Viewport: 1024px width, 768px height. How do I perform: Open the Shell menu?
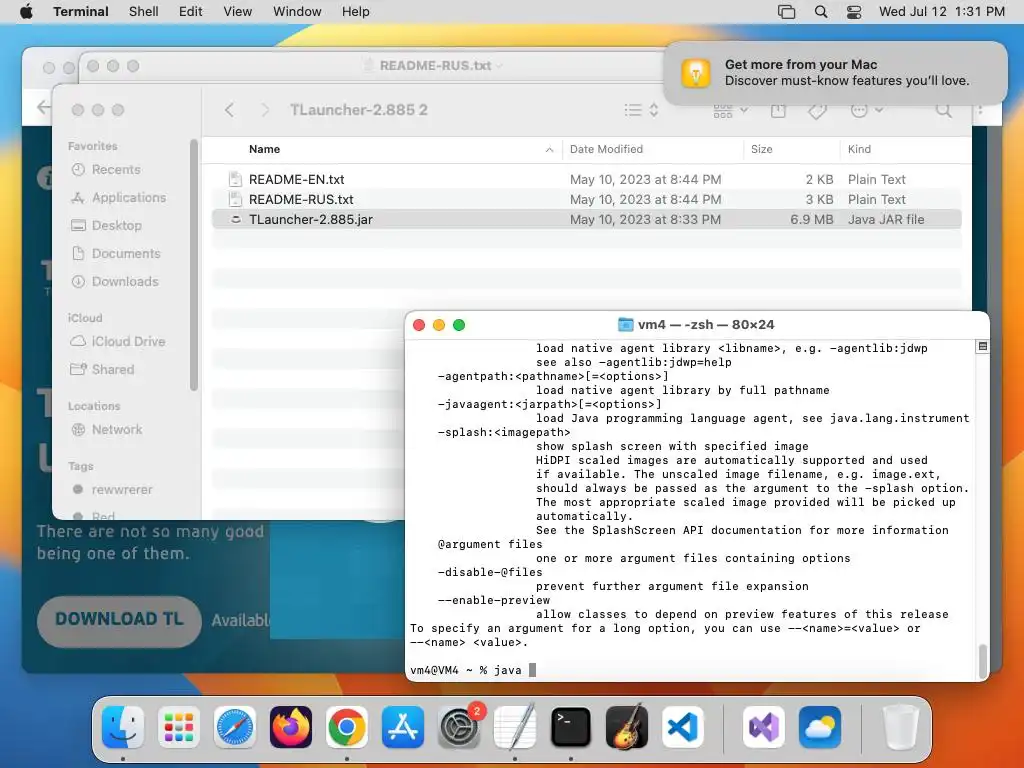pyautogui.click(x=144, y=11)
